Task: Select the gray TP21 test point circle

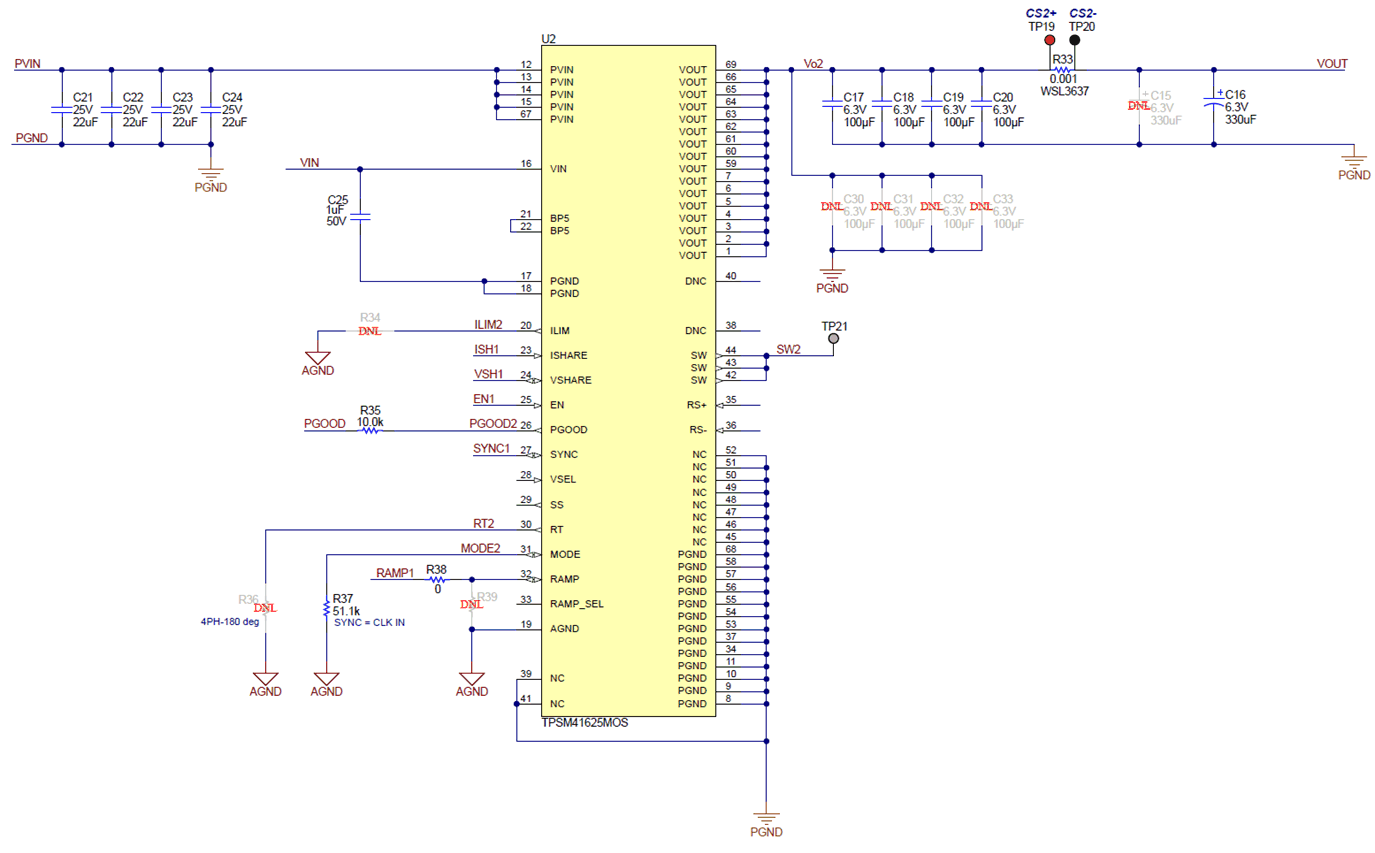Action: (834, 339)
